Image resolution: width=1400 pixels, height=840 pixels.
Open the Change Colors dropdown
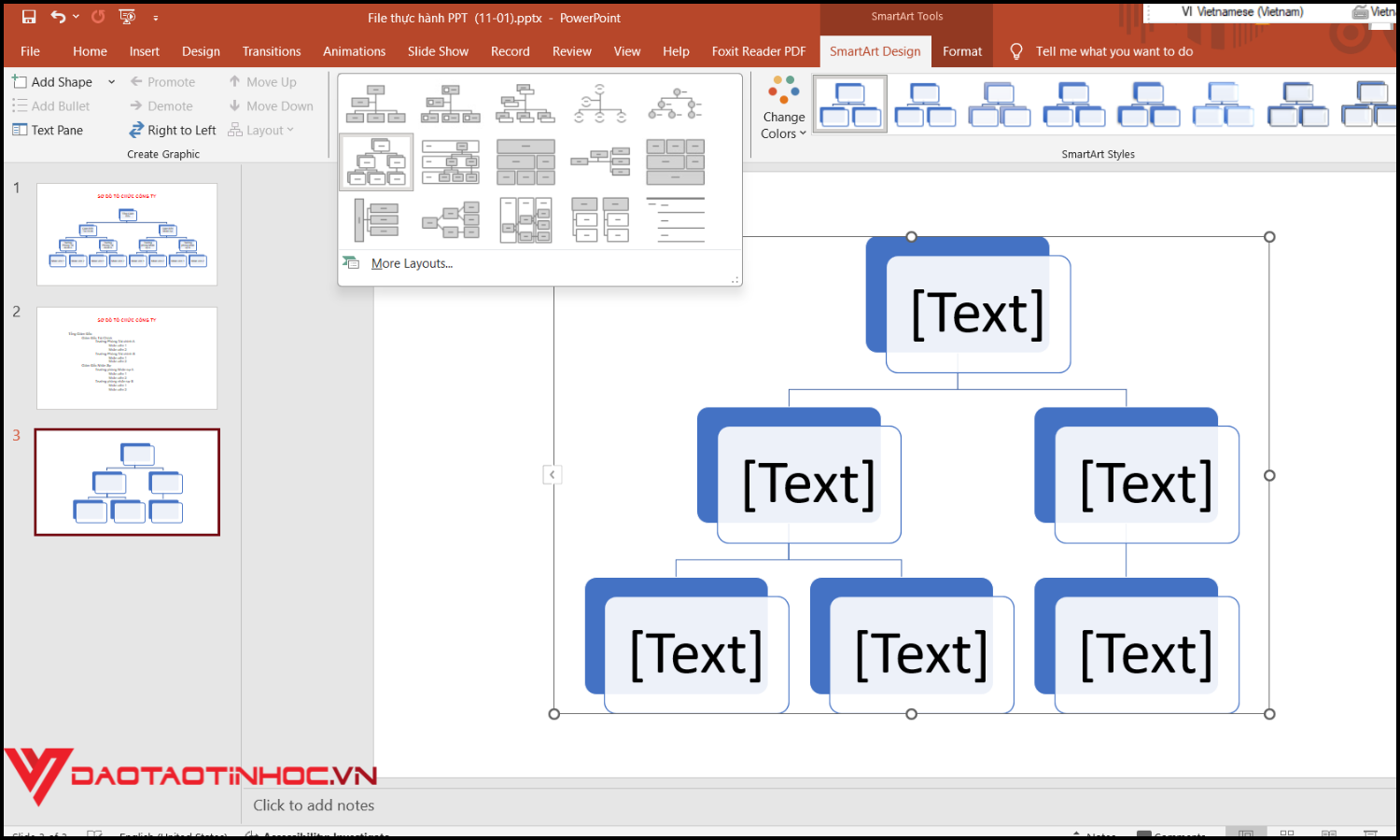[783, 110]
